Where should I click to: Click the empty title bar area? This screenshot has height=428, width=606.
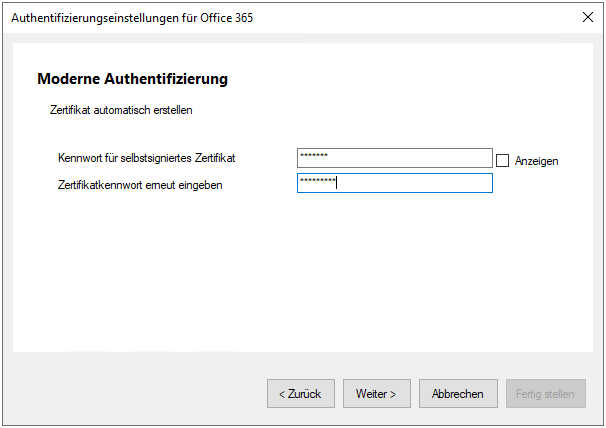pos(415,18)
